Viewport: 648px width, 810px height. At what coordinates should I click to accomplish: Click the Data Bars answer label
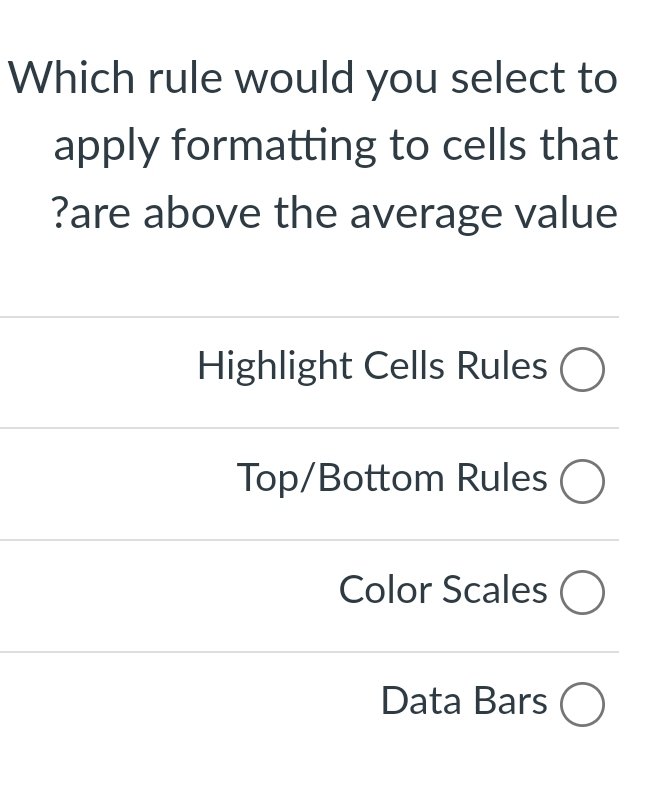[x=463, y=702]
